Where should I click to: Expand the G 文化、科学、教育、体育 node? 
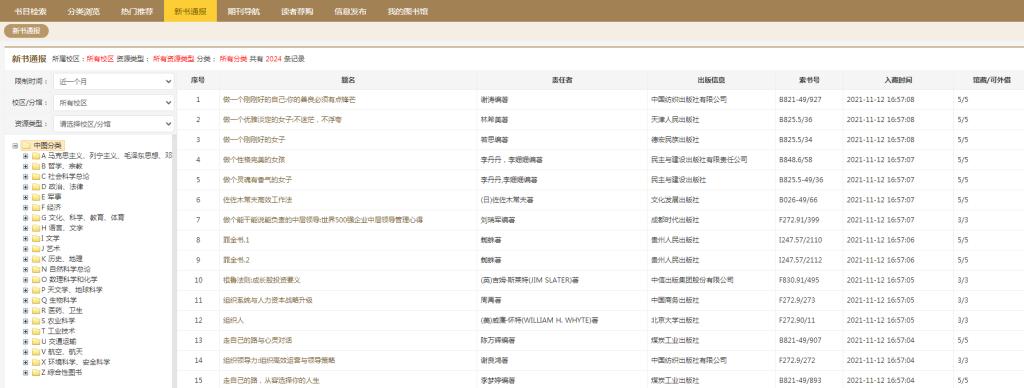pyautogui.click(x=25, y=218)
